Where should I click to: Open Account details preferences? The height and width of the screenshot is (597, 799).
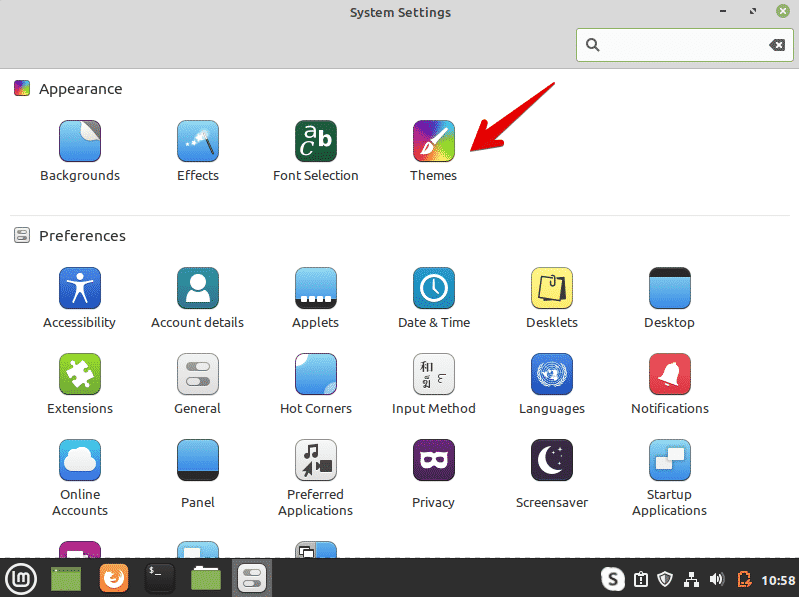[x=198, y=298]
